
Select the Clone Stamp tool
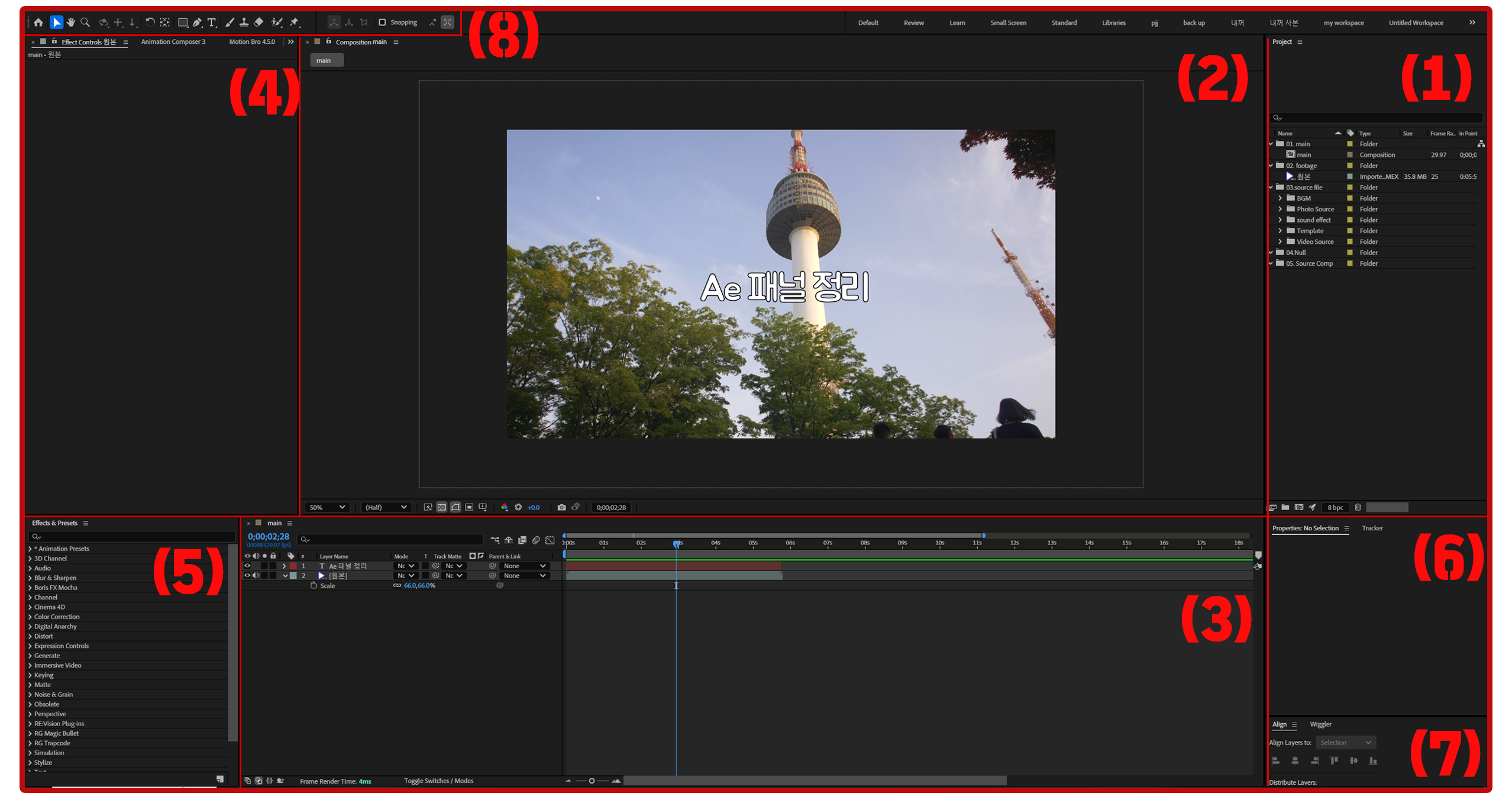point(244,22)
